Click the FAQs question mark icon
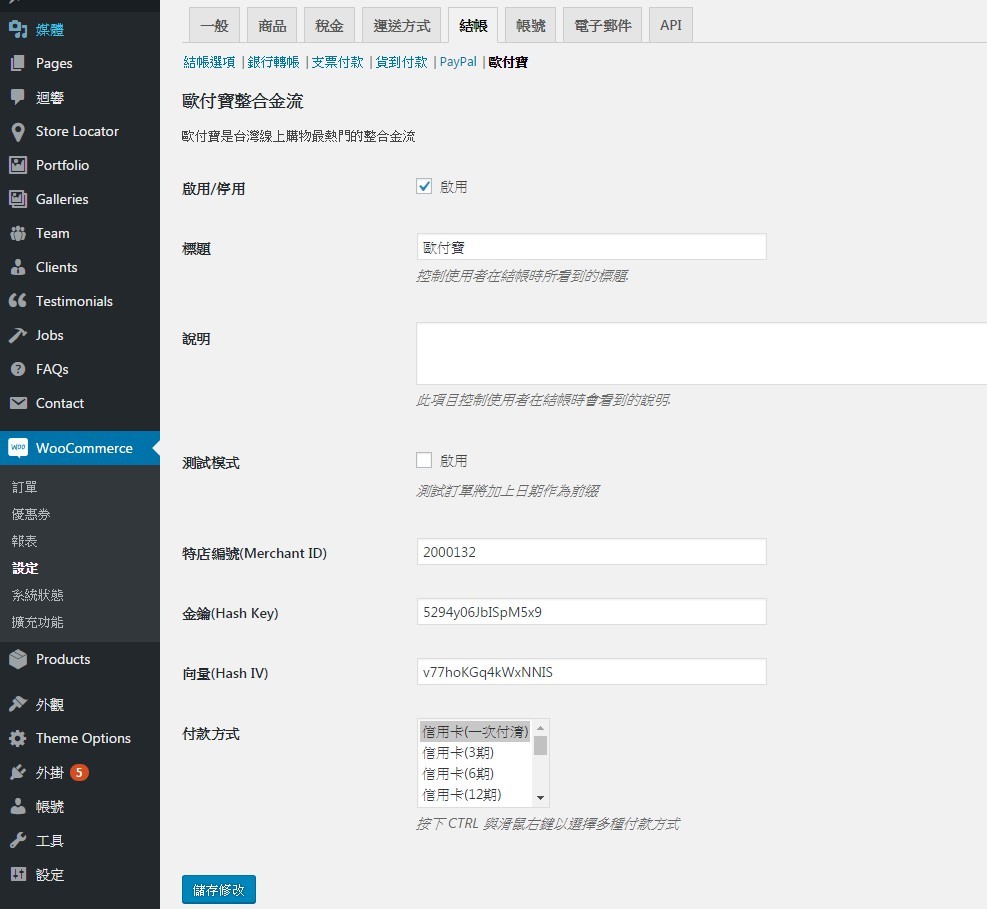 click(x=18, y=369)
